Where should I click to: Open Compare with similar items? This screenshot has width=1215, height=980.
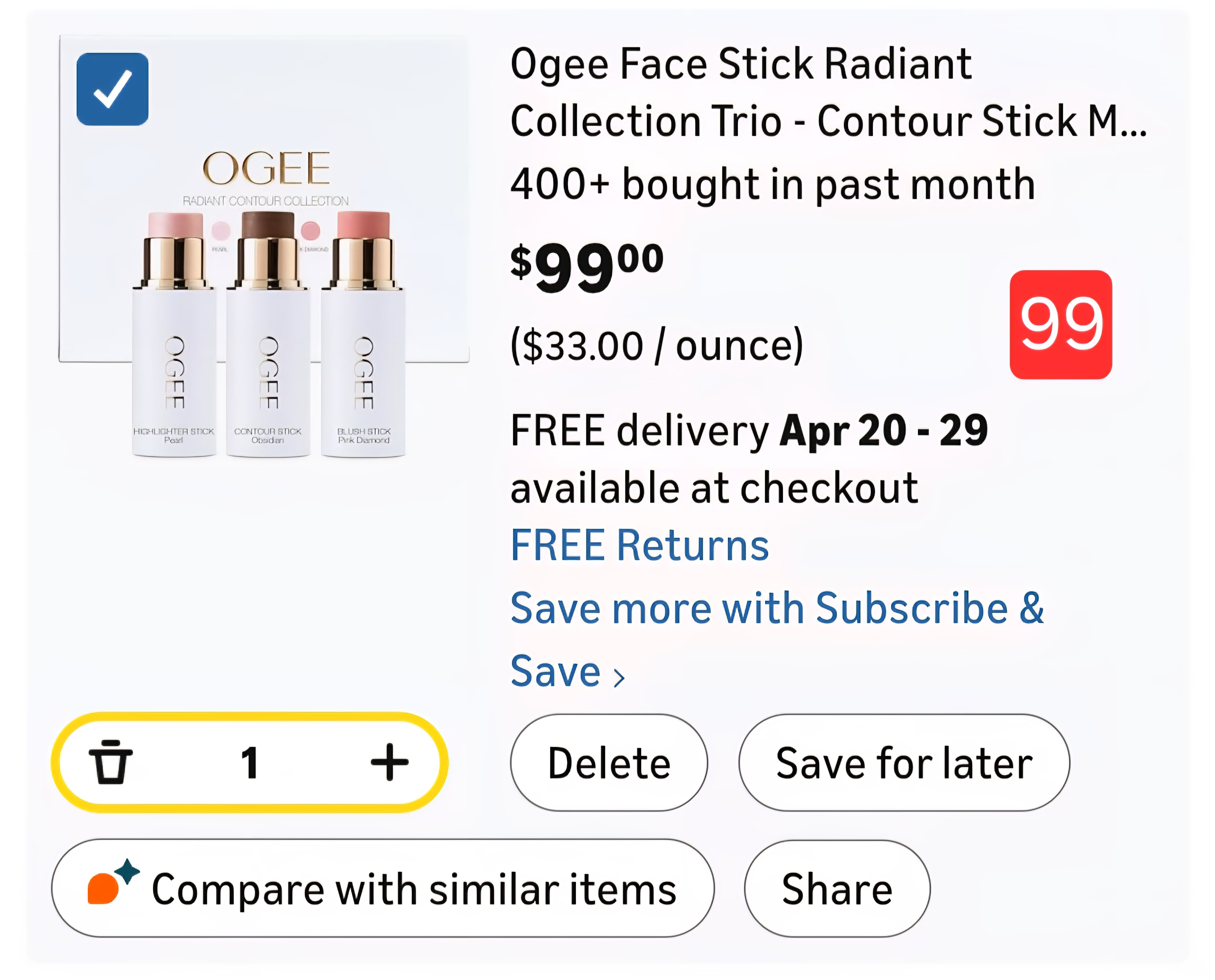point(413,890)
